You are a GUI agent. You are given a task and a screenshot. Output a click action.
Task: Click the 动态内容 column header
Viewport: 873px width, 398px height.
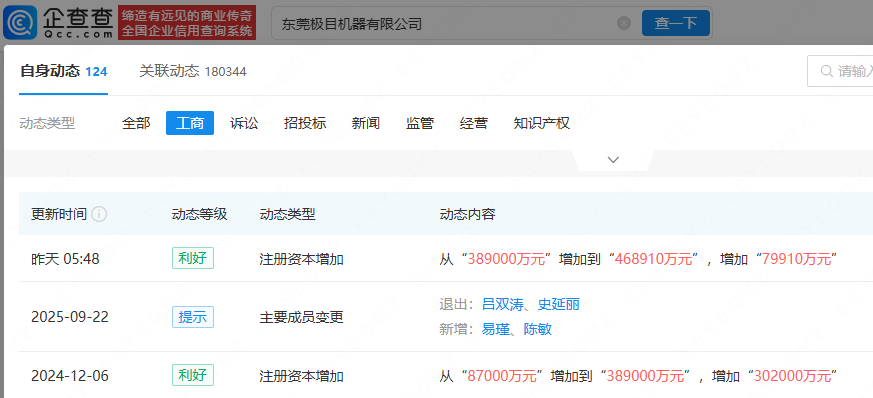pyautogui.click(x=467, y=214)
